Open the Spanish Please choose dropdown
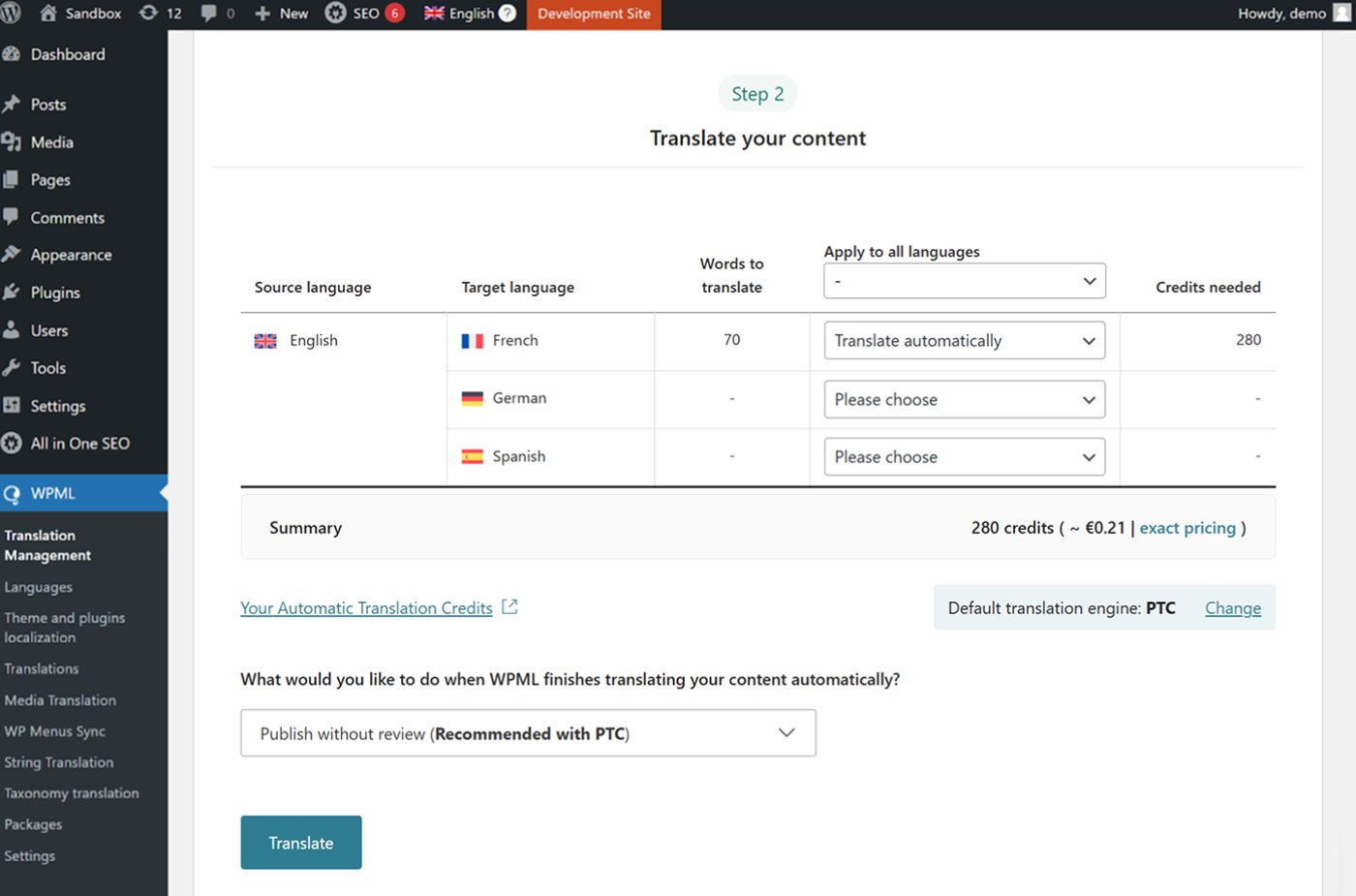Screen dimensions: 1356x896 pyautogui.click(x=965, y=457)
